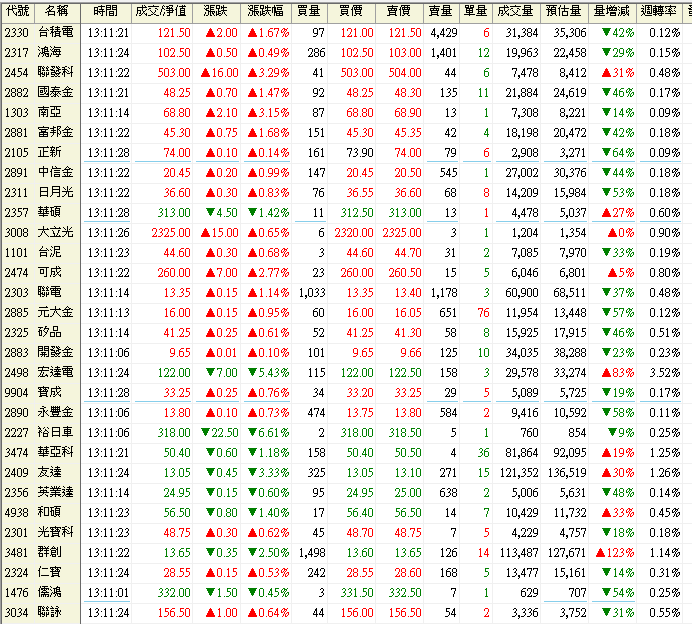Select stock name 群創
The image size is (692, 624).
49,552
